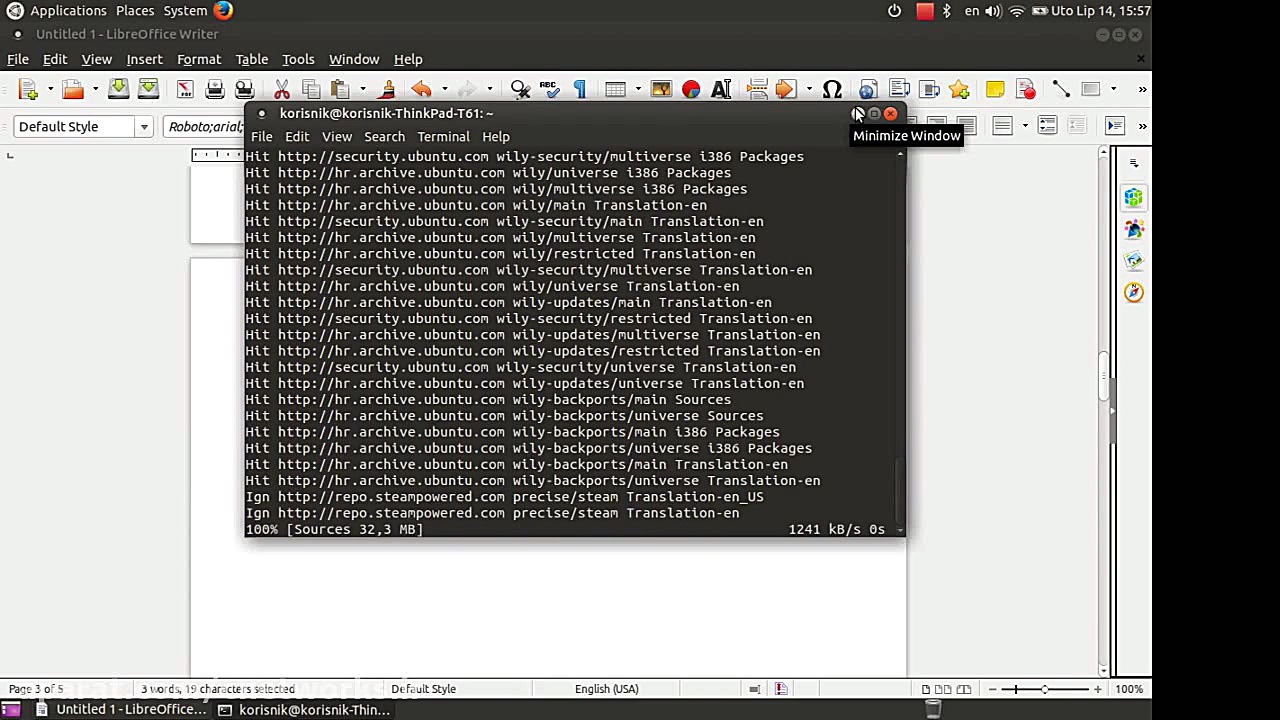The image size is (1280, 720).
Task: Click the Copy icon in Writer toolbar
Action: pos(311,90)
